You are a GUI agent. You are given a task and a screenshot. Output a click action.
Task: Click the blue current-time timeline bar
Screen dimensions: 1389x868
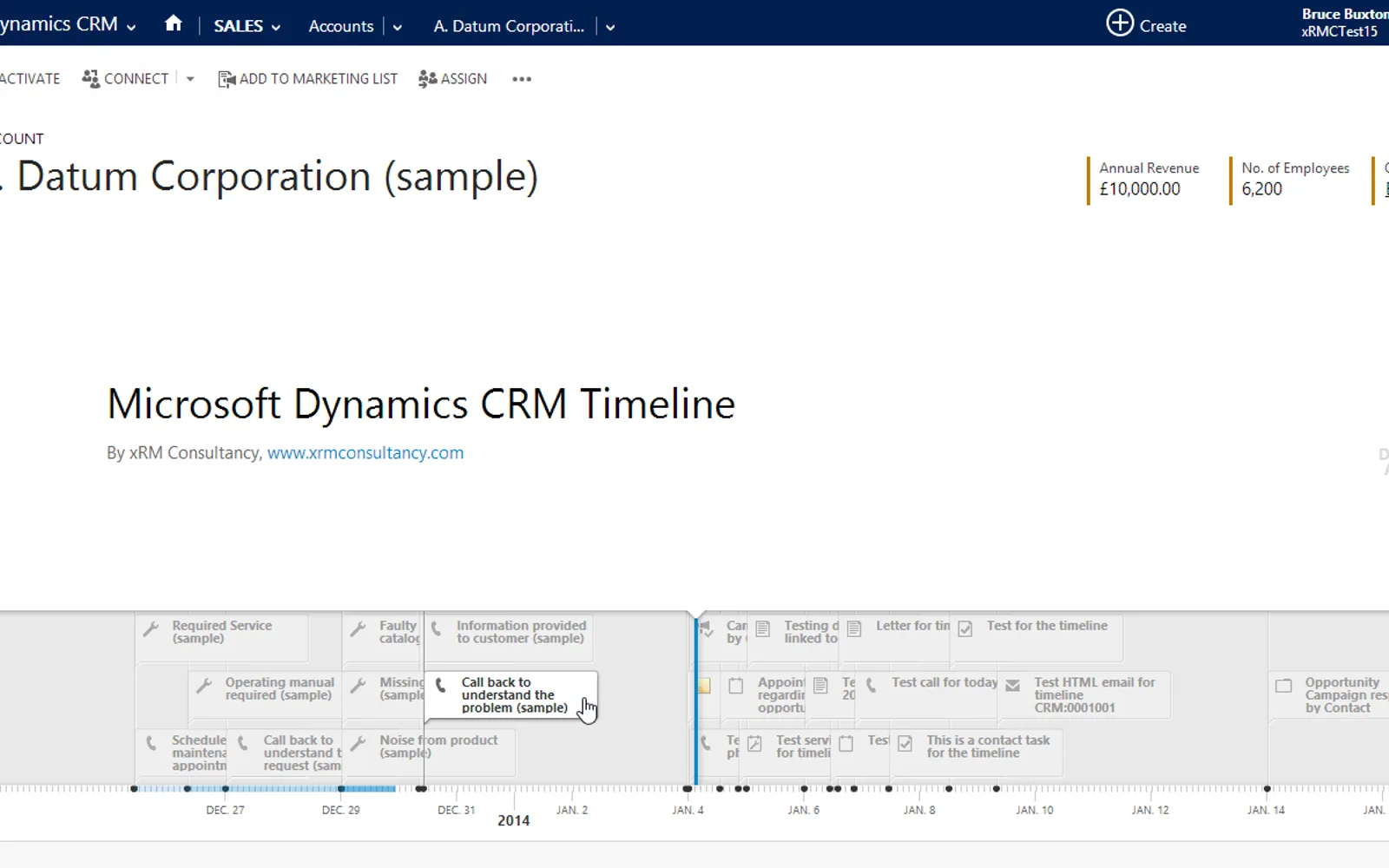tap(695, 703)
